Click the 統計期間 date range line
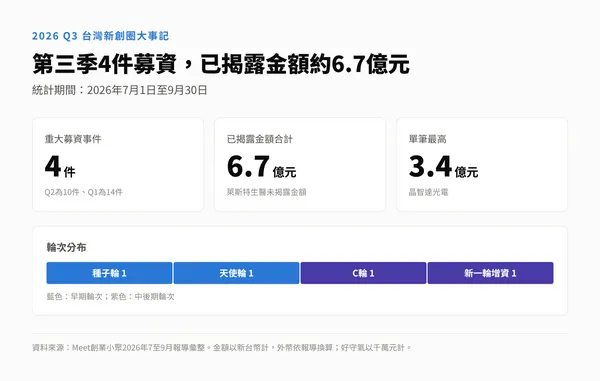600x381 pixels. coord(119,90)
